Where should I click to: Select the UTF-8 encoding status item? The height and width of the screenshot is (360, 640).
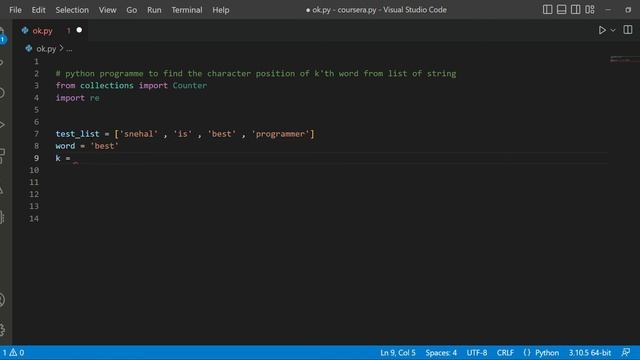[477, 353]
